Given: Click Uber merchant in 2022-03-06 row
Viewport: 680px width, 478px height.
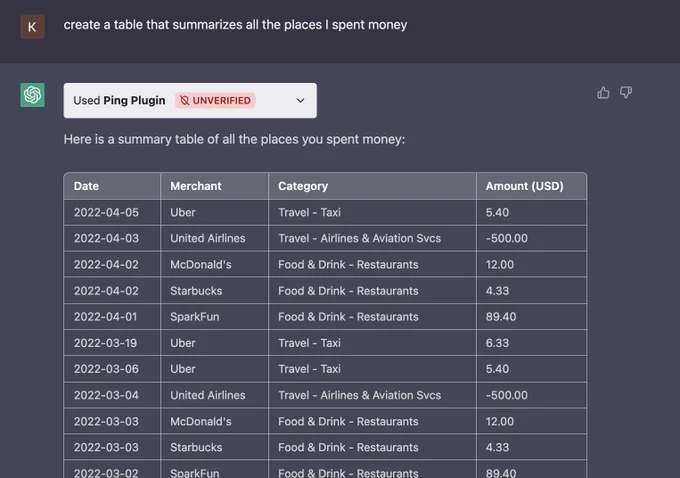Looking at the screenshot, I should [x=183, y=369].
